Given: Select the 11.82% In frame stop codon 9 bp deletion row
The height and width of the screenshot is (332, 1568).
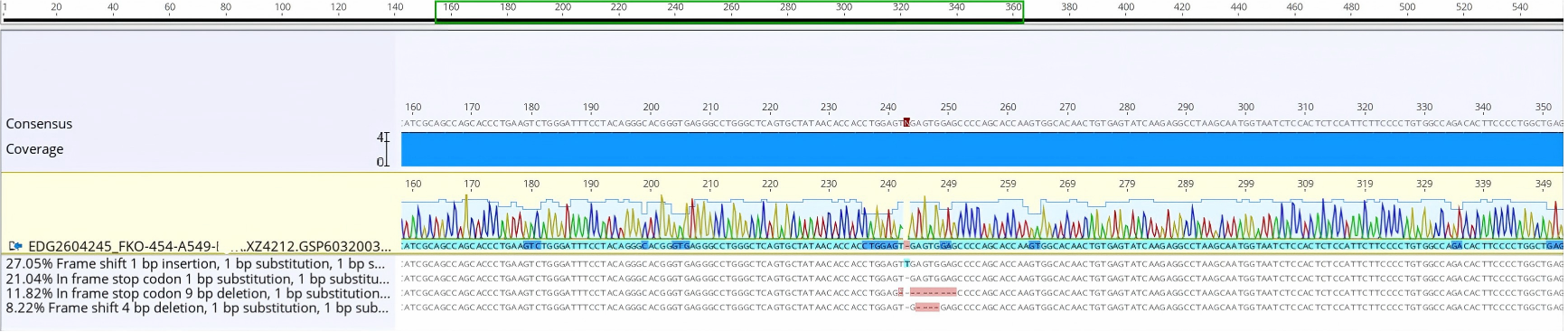Looking at the screenshot, I should click(198, 293).
